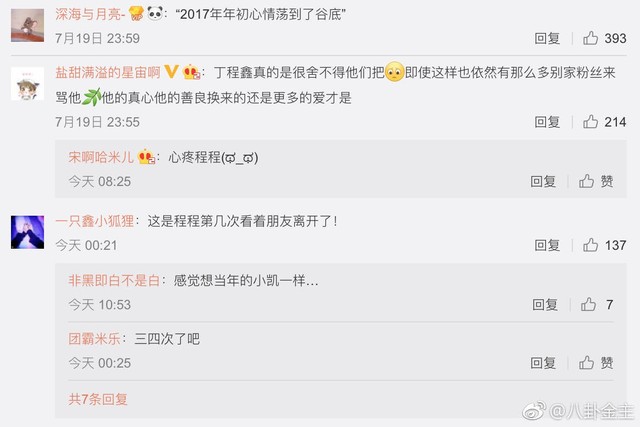This screenshot has width=640, height=427.
Task: Tap thumbs-up on 心疼程程 reply
Action: click(x=587, y=181)
